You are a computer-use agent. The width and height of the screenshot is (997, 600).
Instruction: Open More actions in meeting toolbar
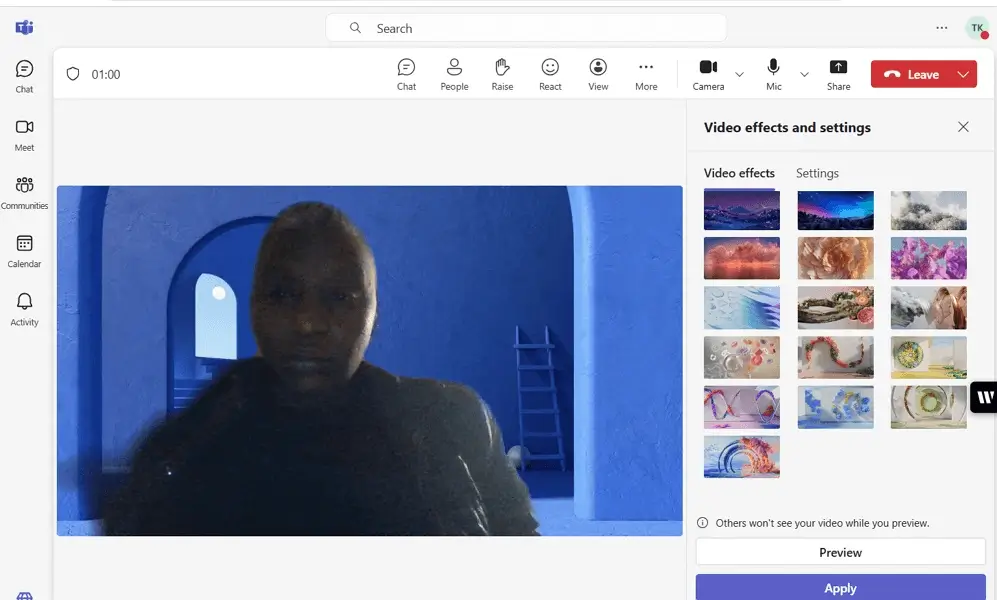click(x=646, y=74)
